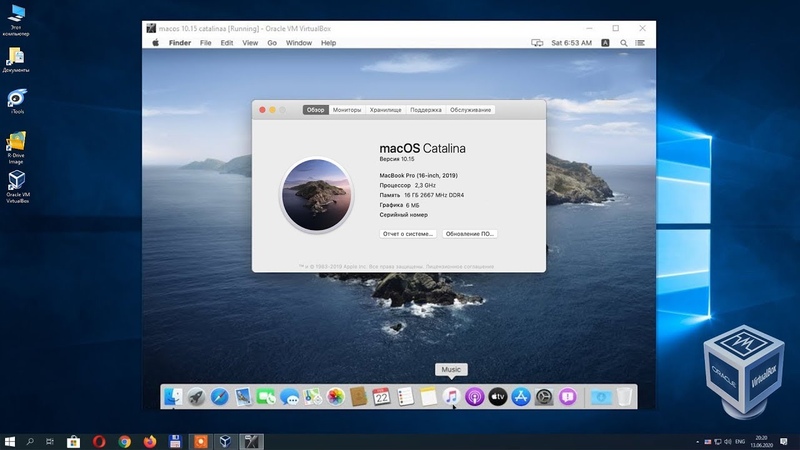The height and width of the screenshot is (450, 800).
Task: Open iTools desktop shortcut
Action: pyautogui.click(x=17, y=101)
